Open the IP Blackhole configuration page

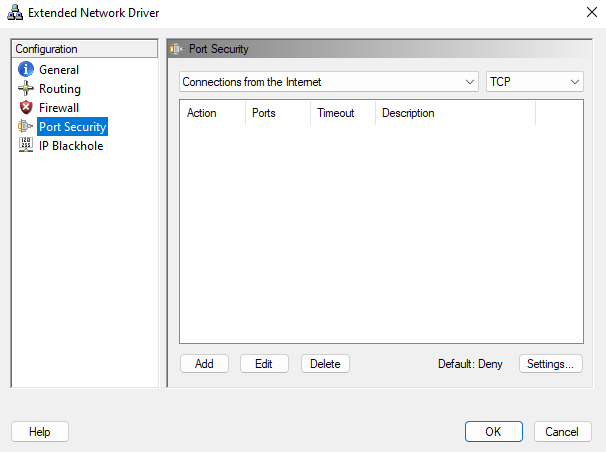click(70, 146)
